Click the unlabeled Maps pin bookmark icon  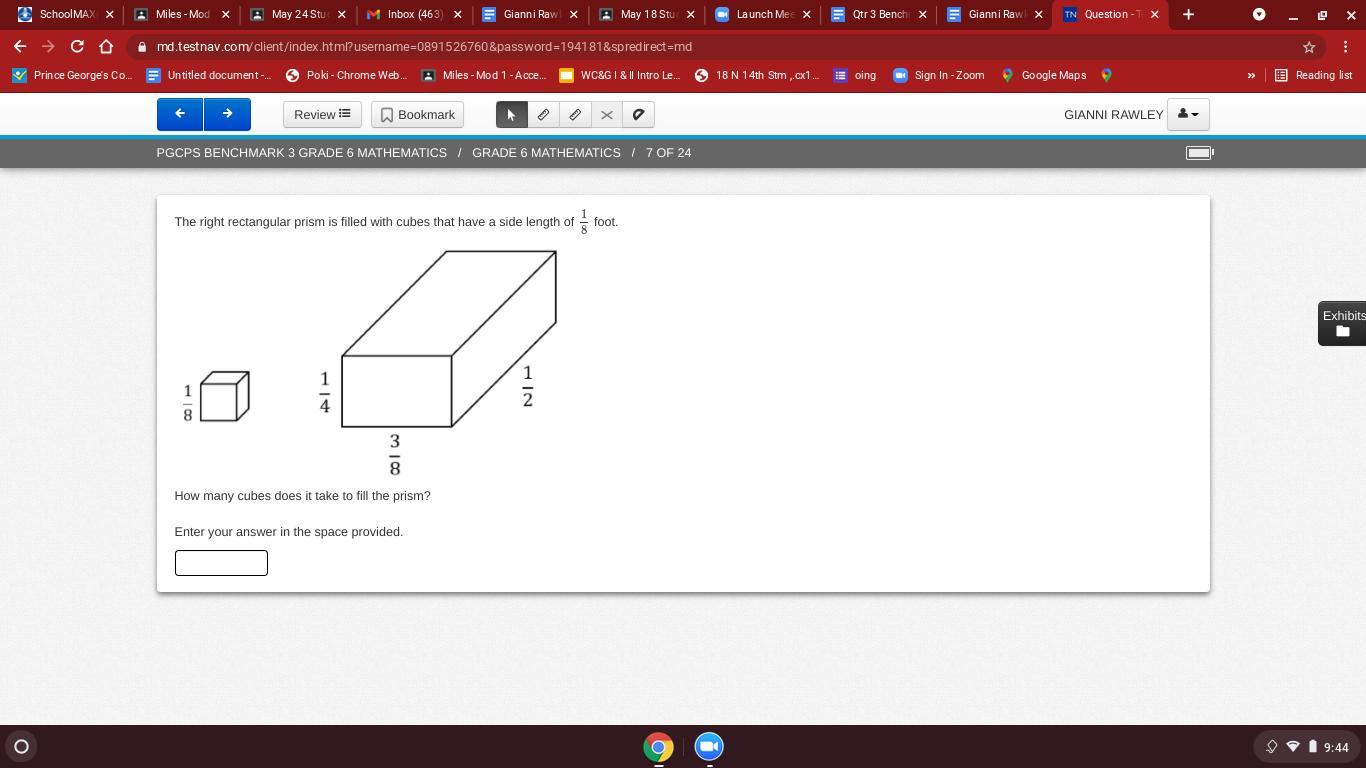click(x=1106, y=75)
